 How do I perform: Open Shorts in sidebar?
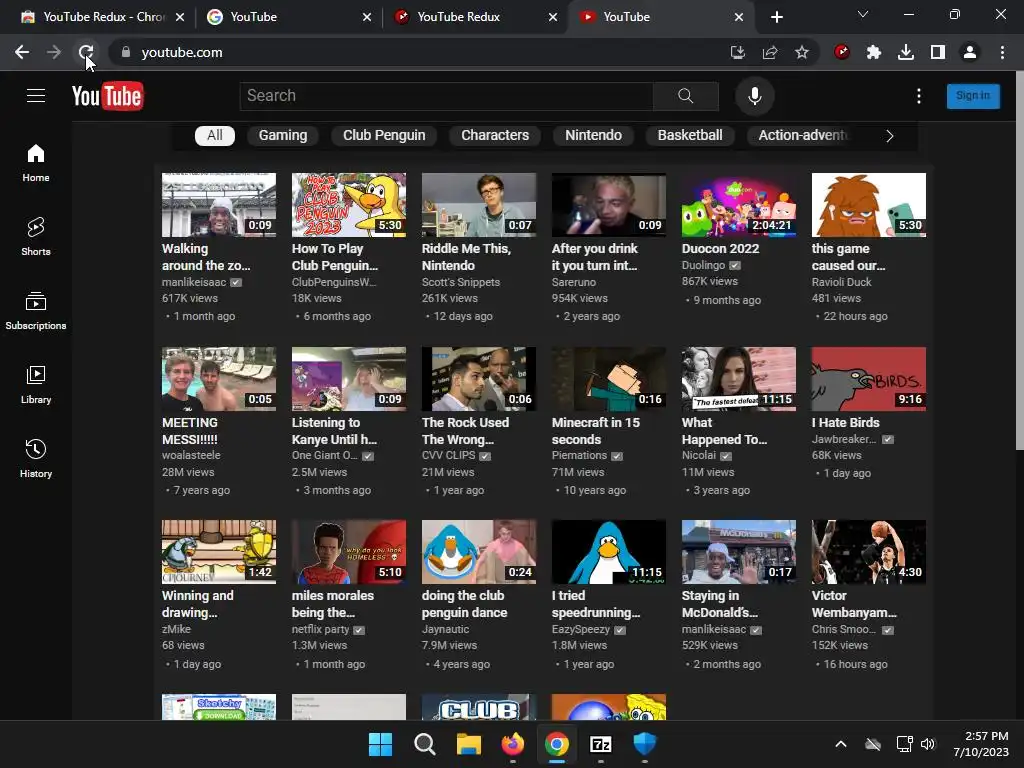[x=36, y=236]
